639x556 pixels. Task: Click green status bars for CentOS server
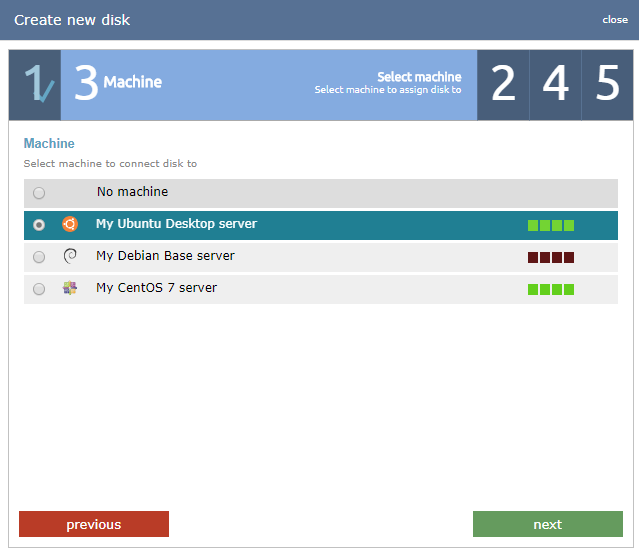tap(551, 289)
